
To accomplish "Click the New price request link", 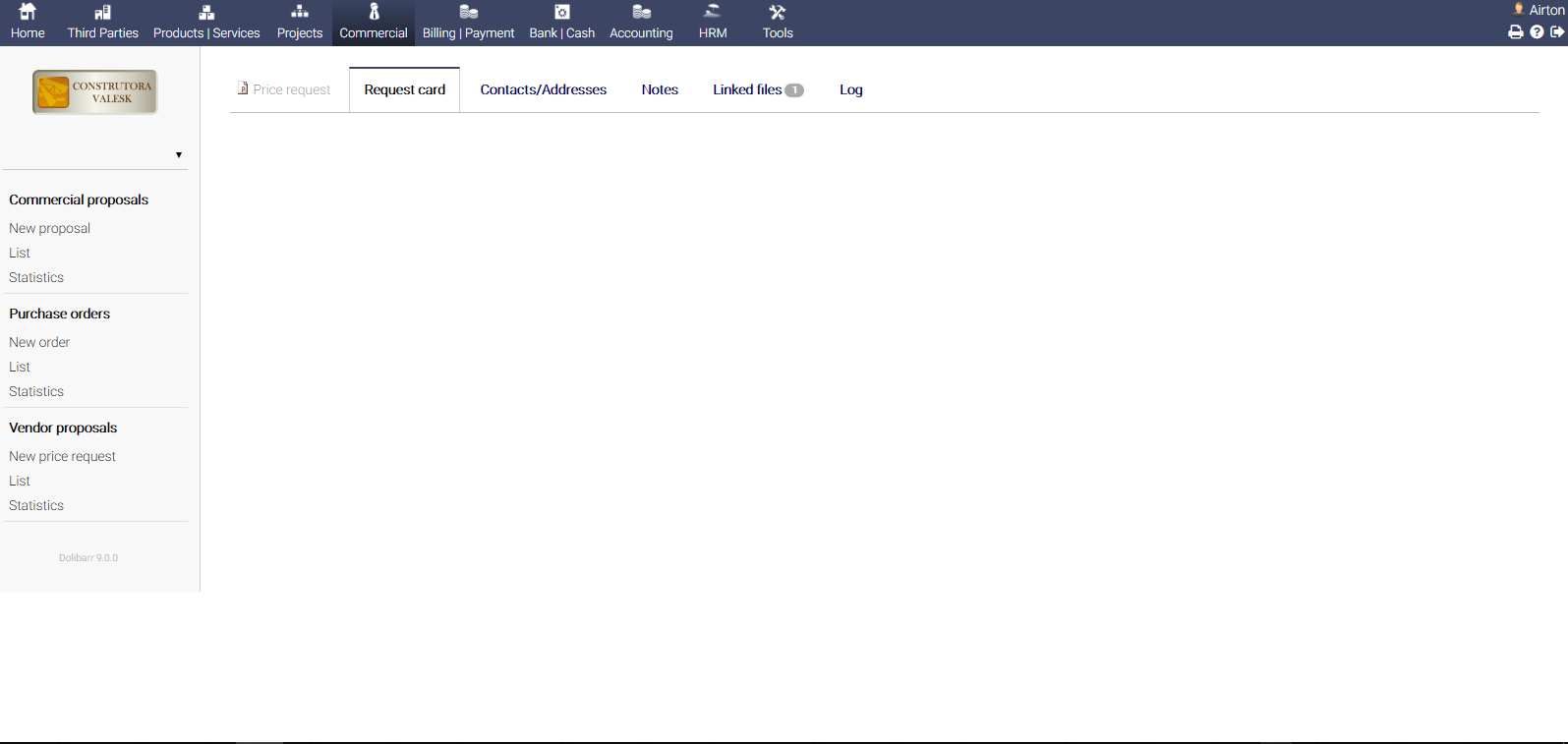I will click(62, 456).
